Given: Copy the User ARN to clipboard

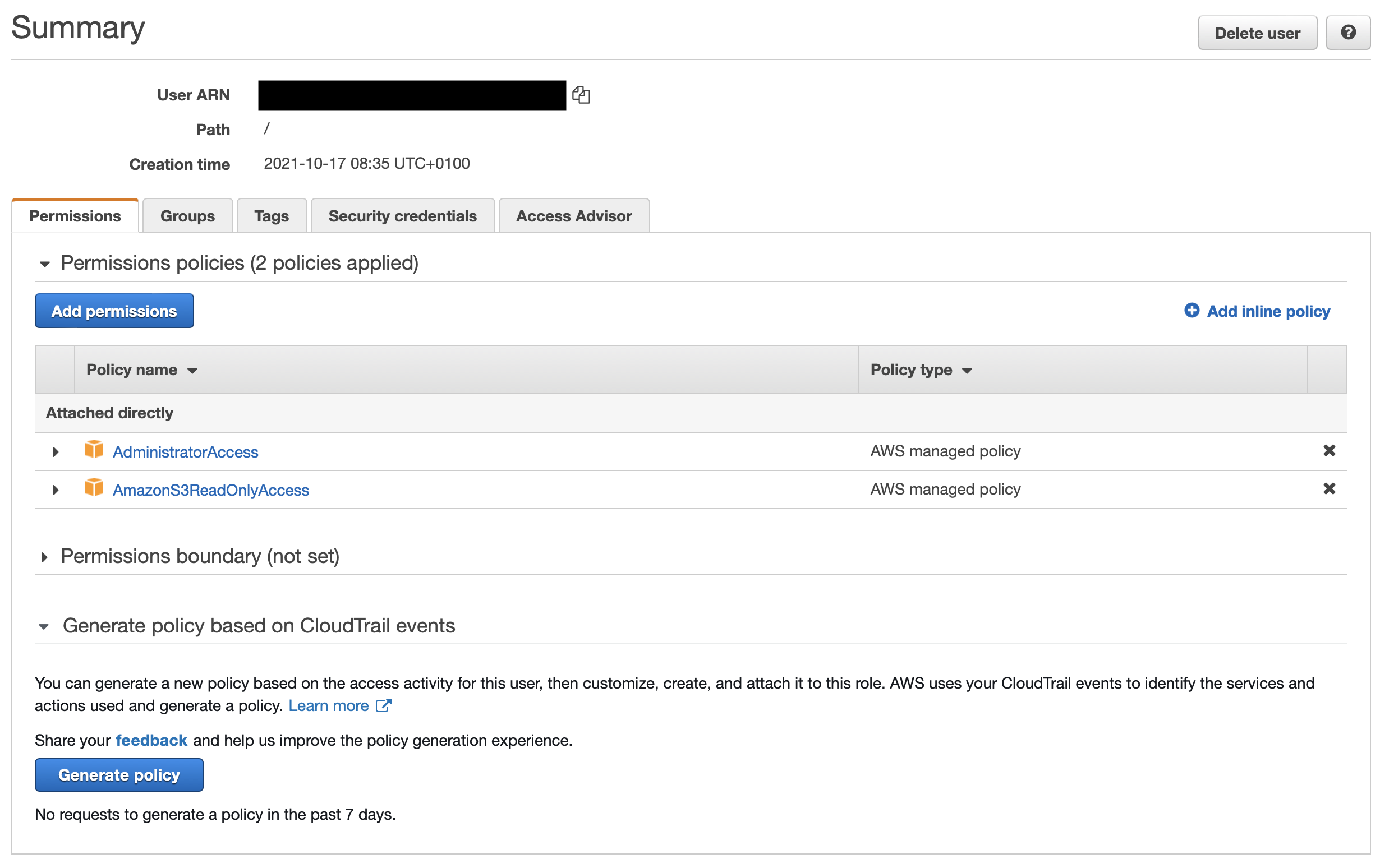Looking at the screenshot, I should tap(581, 95).
